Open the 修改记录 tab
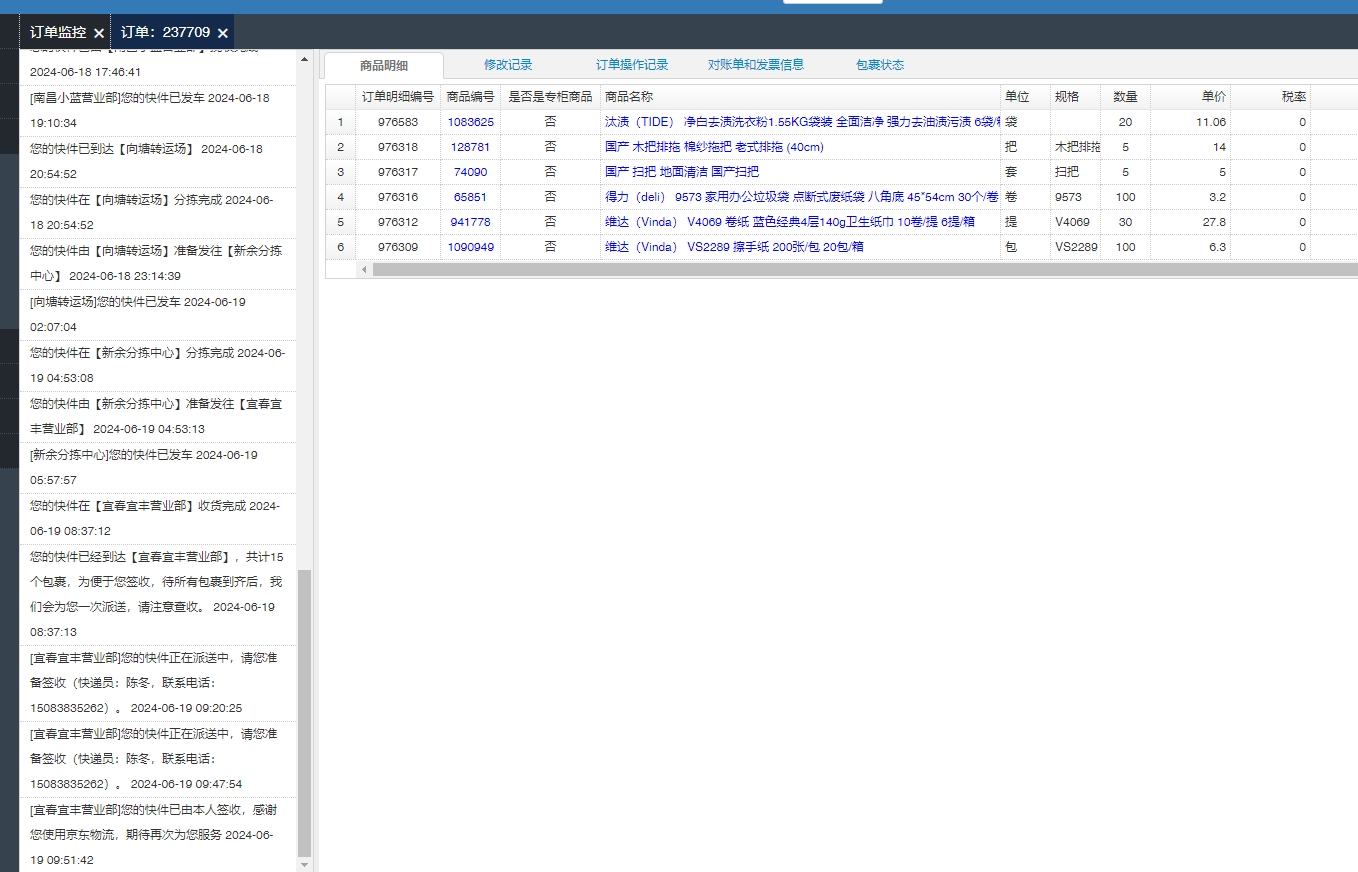1358x872 pixels. click(508, 65)
